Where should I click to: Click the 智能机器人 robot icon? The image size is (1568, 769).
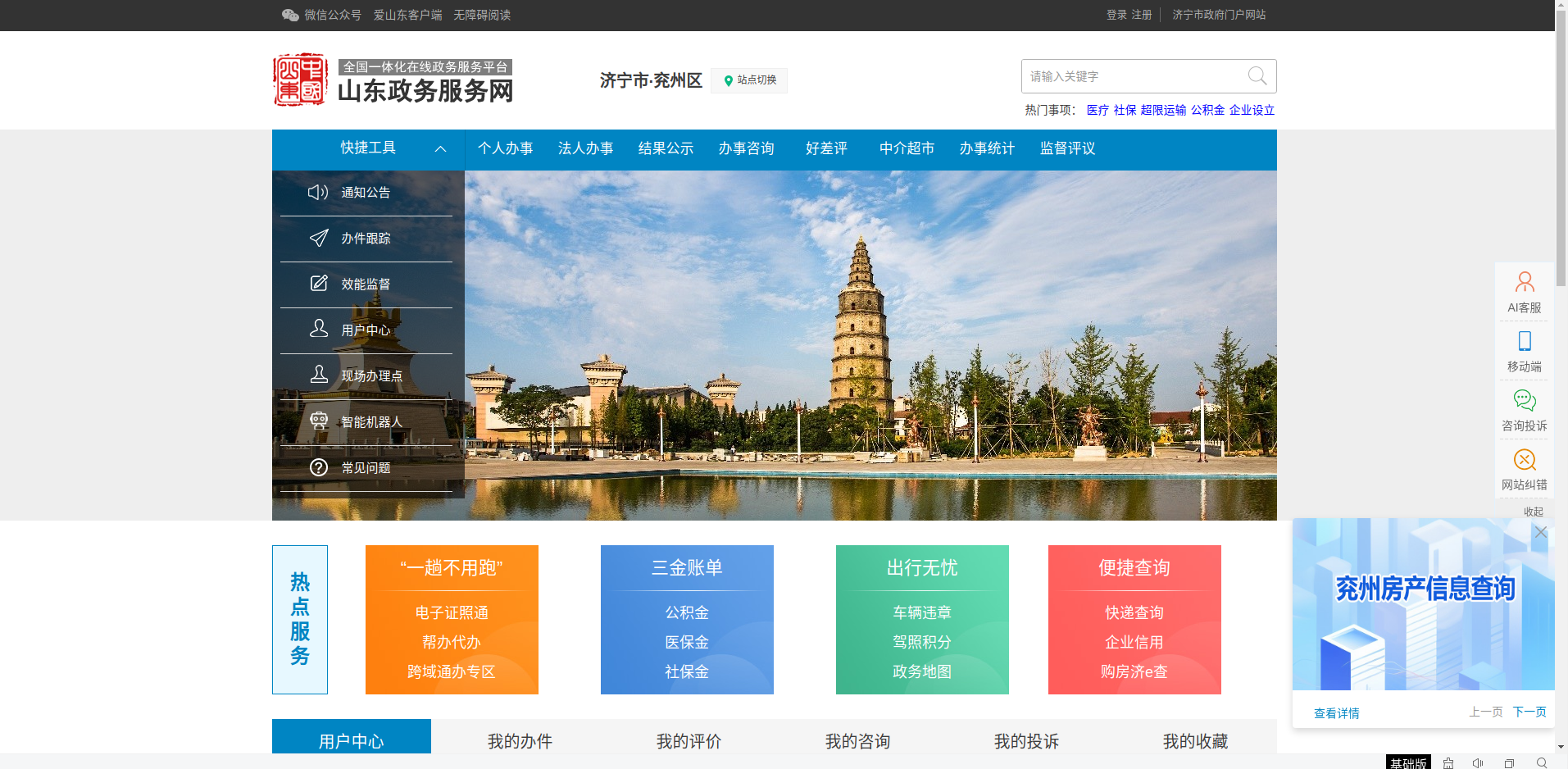click(x=318, y=421)
